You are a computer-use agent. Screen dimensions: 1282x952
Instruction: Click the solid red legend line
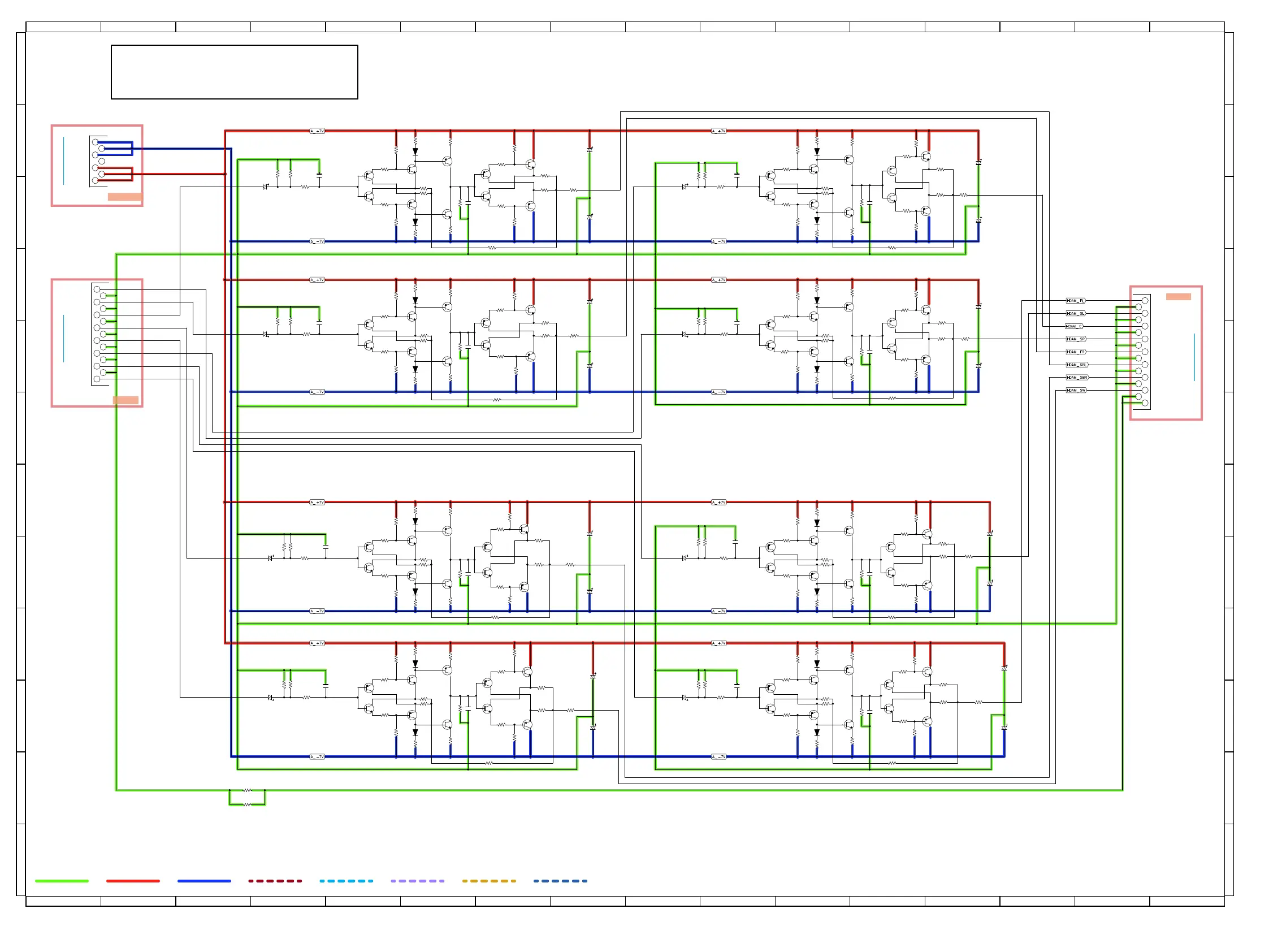point(133,881)
